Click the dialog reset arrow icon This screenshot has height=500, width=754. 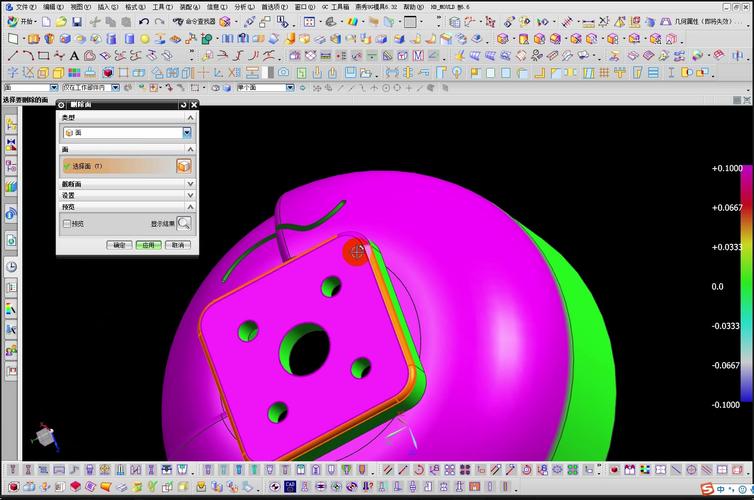(x=183, y=105)
